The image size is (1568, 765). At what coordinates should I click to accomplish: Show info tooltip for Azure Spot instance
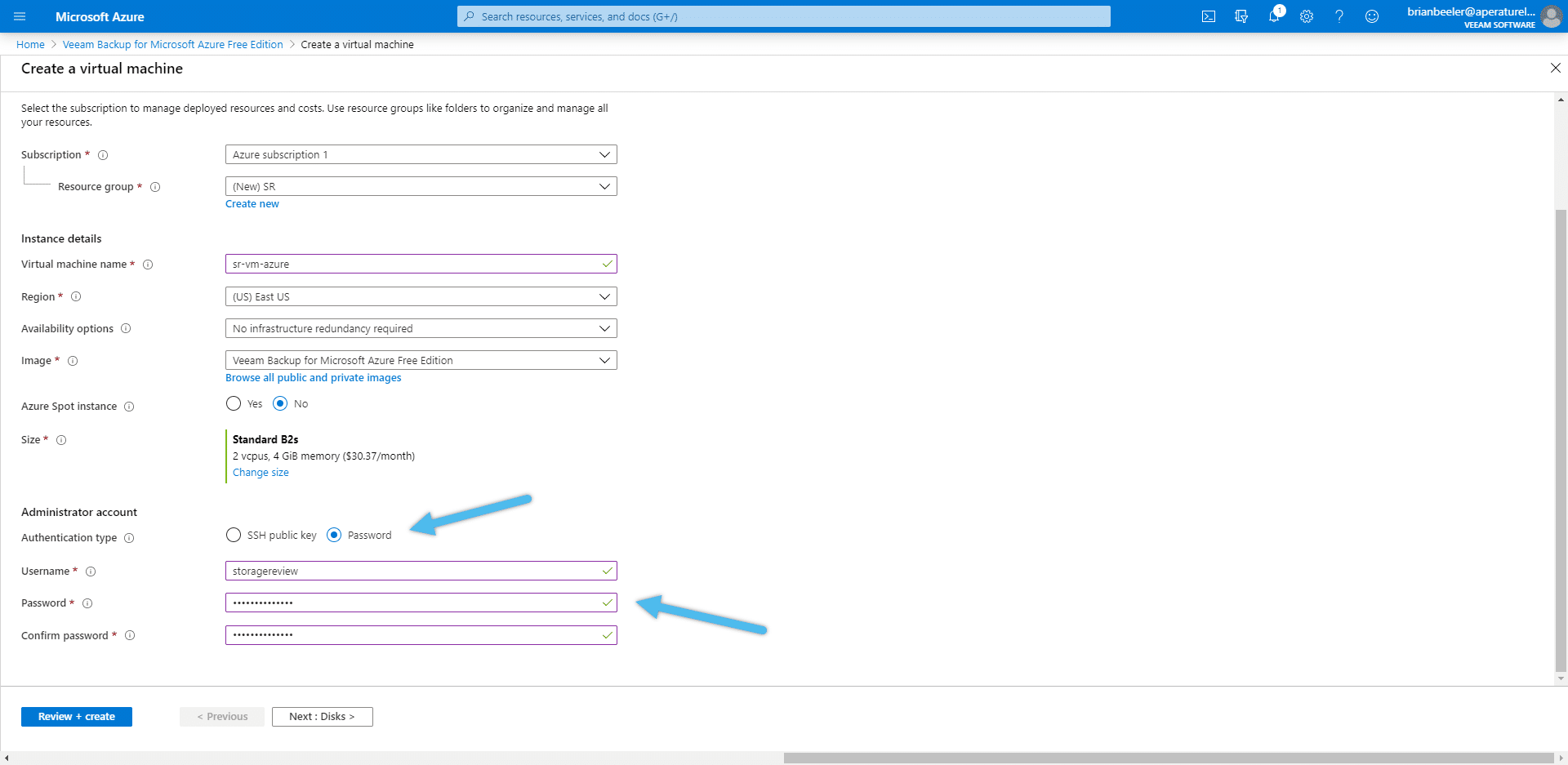[x=129, y=407]
